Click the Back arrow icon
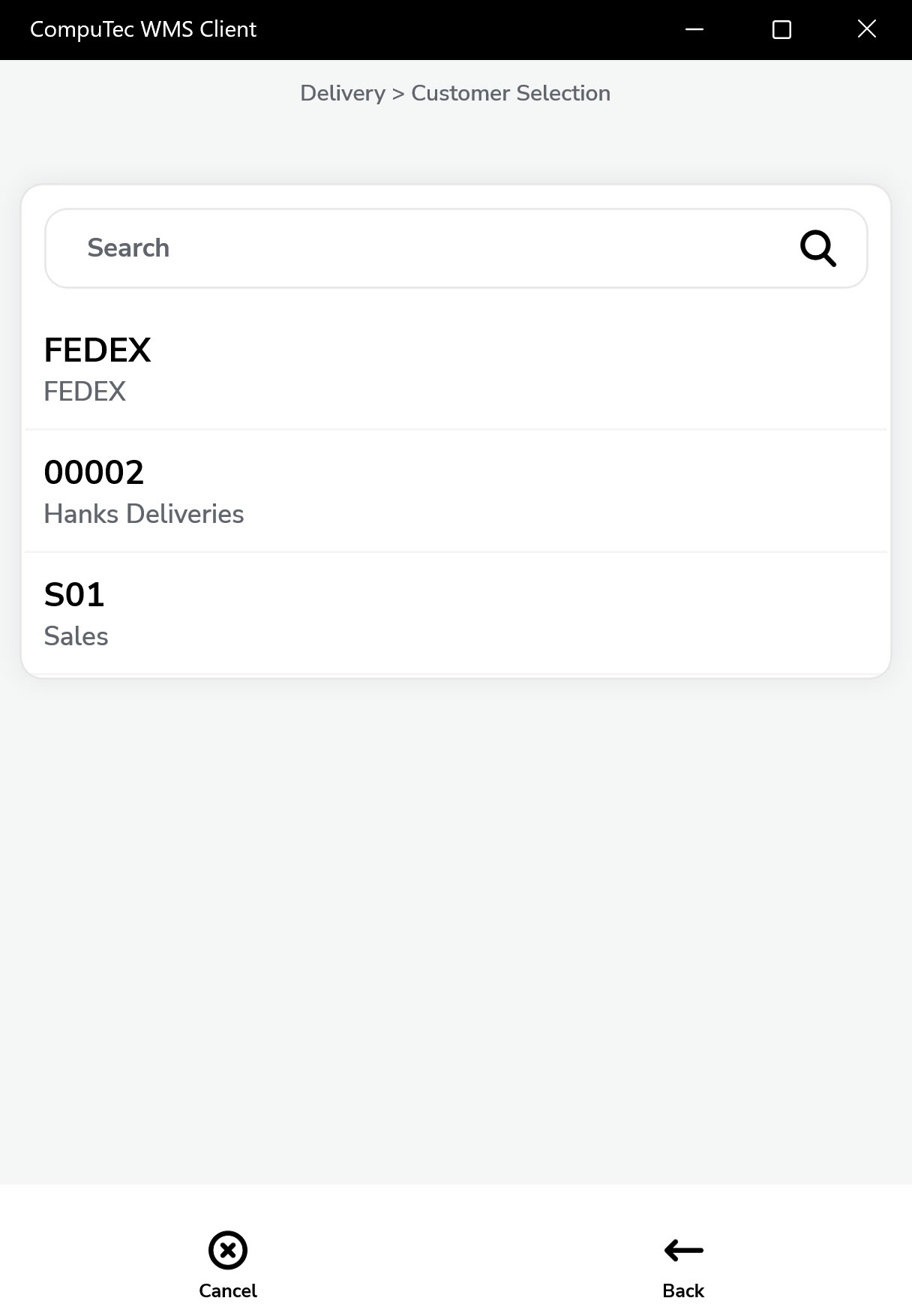 click(683, 1250)
